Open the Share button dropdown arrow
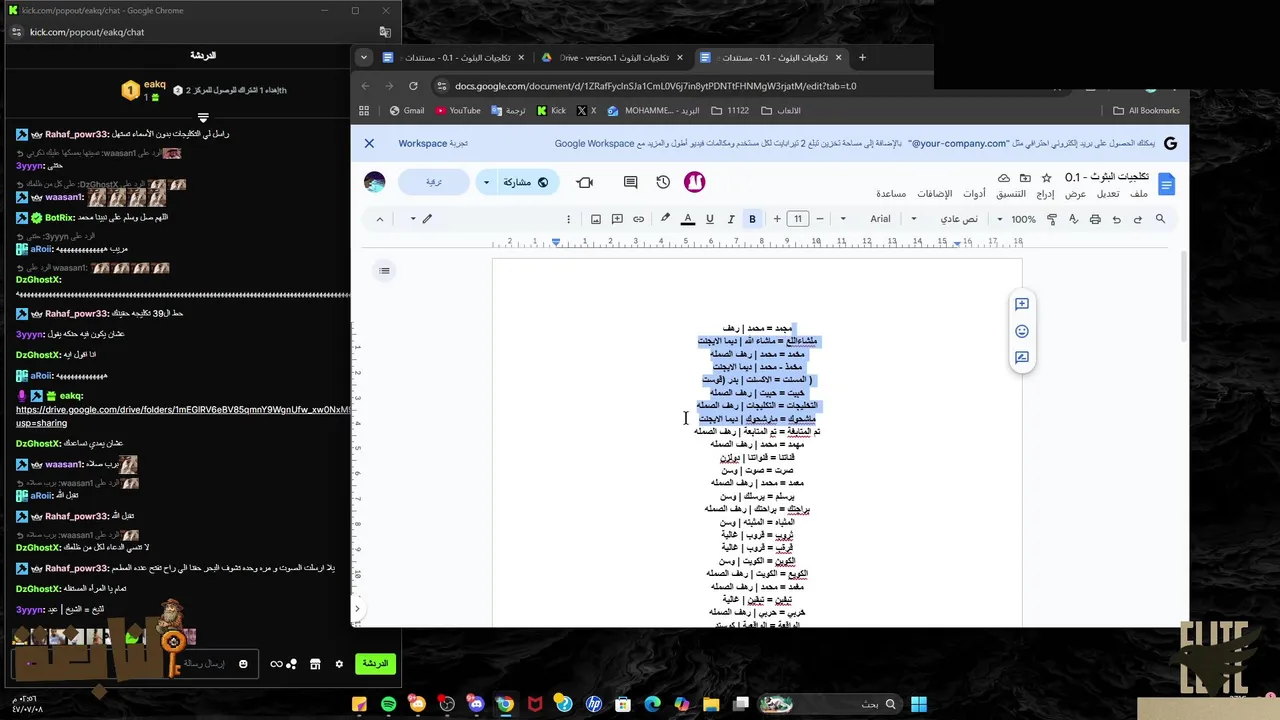Screen dimensions: 1280x720 tap(487, 182)
